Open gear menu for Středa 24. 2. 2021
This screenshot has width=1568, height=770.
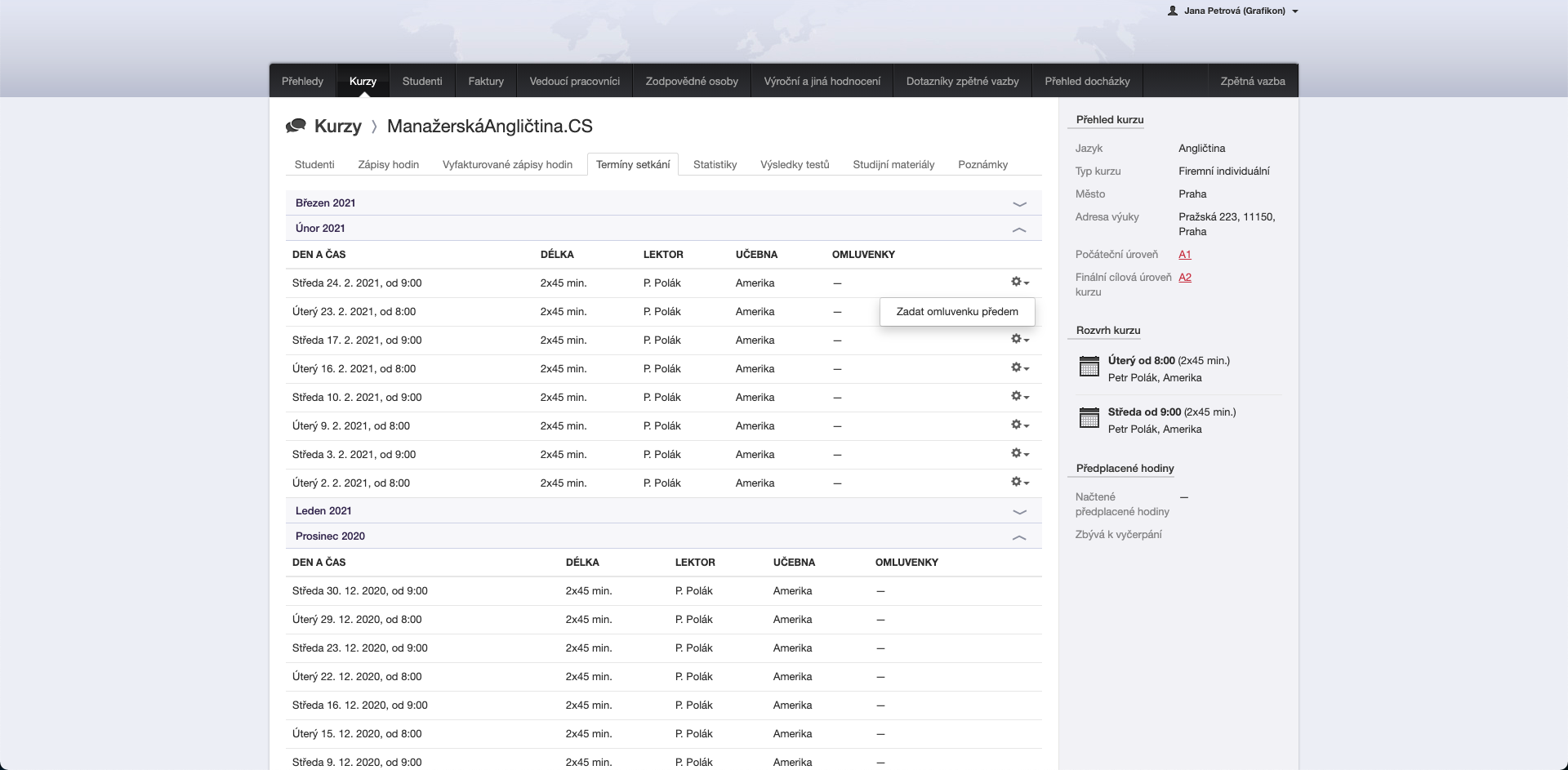click(1020, 282)
